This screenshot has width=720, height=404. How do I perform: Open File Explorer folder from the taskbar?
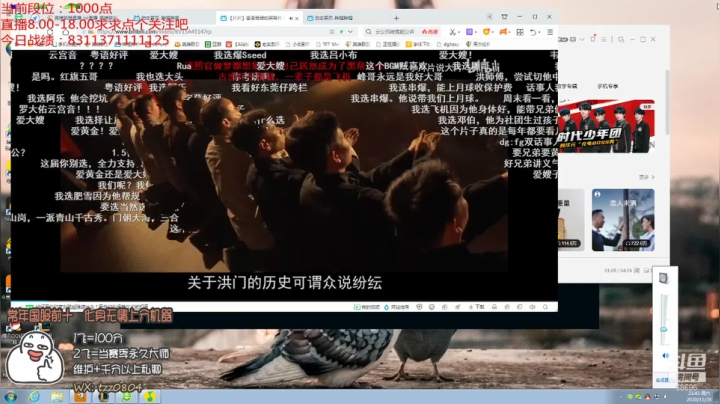click(x=57, y=397)
